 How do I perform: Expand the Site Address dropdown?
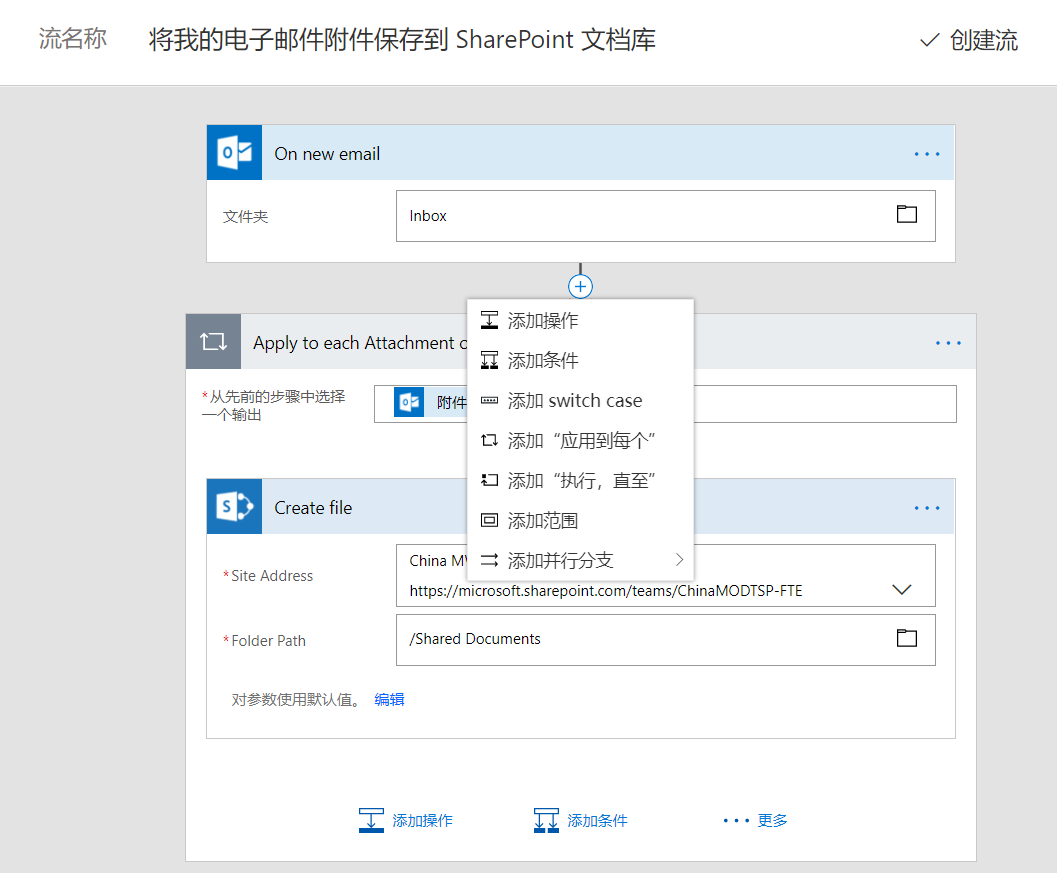pos(901,590)
